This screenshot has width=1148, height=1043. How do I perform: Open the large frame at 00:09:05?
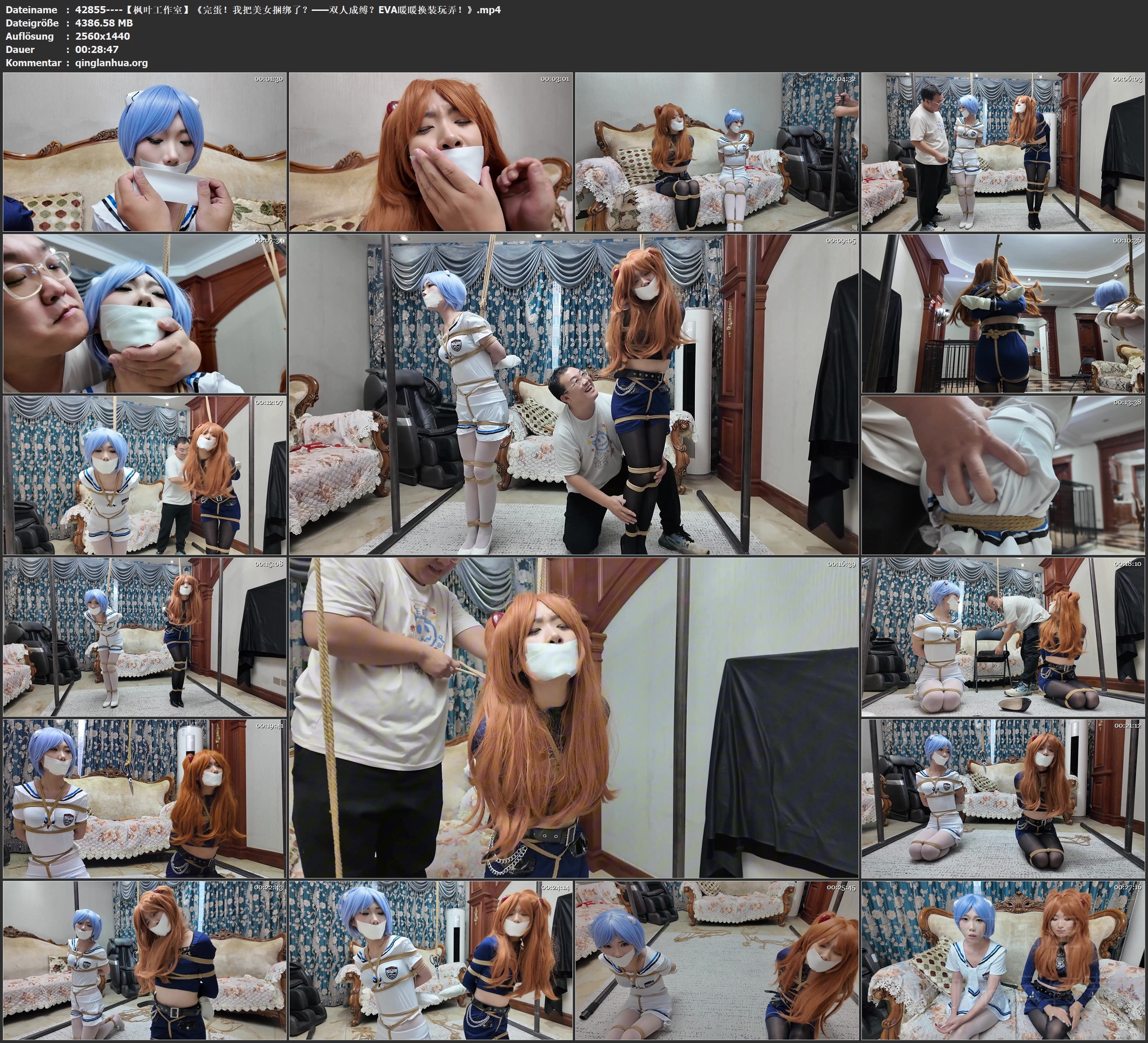[574, 394]
